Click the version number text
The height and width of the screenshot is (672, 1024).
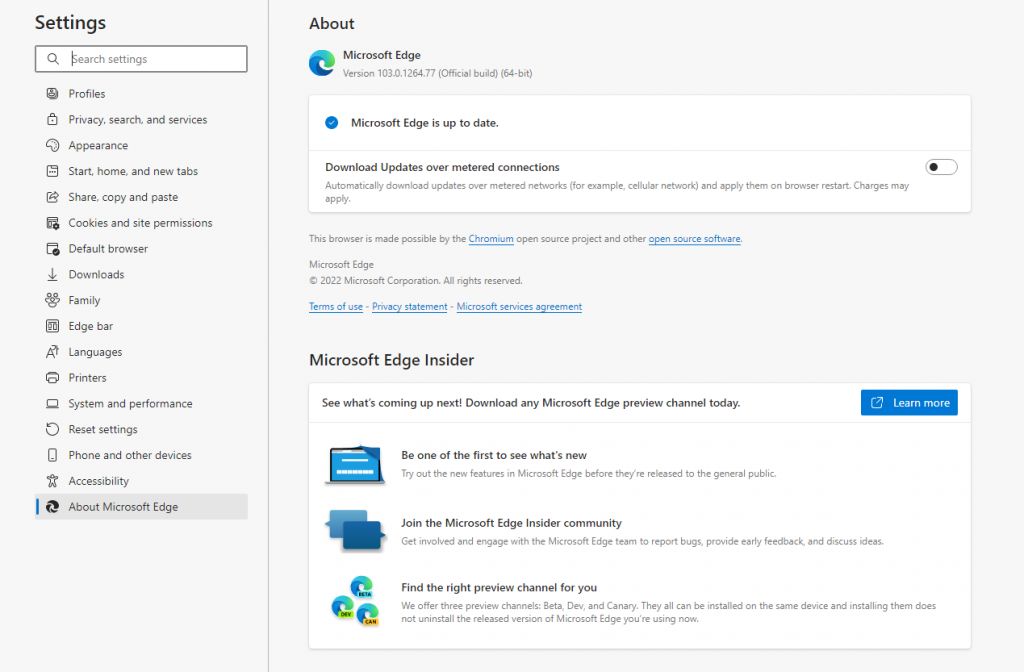[438, 73]
